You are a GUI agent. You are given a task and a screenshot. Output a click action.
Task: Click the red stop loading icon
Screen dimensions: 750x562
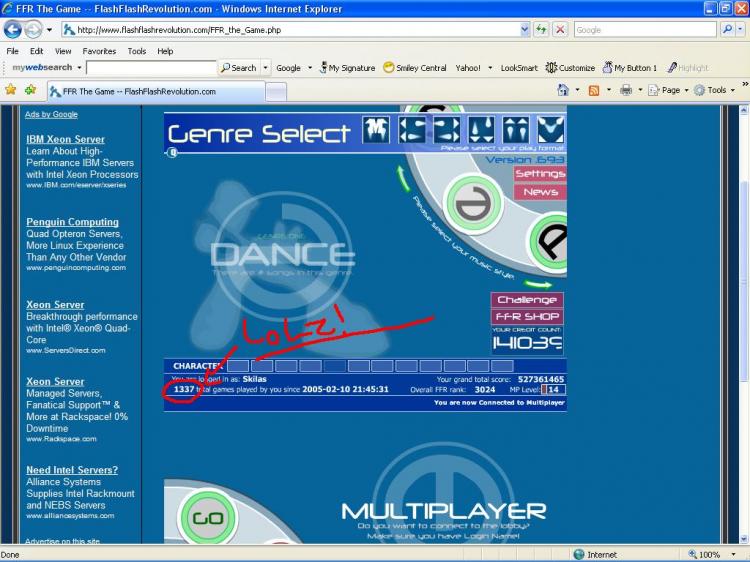point(560,30)
